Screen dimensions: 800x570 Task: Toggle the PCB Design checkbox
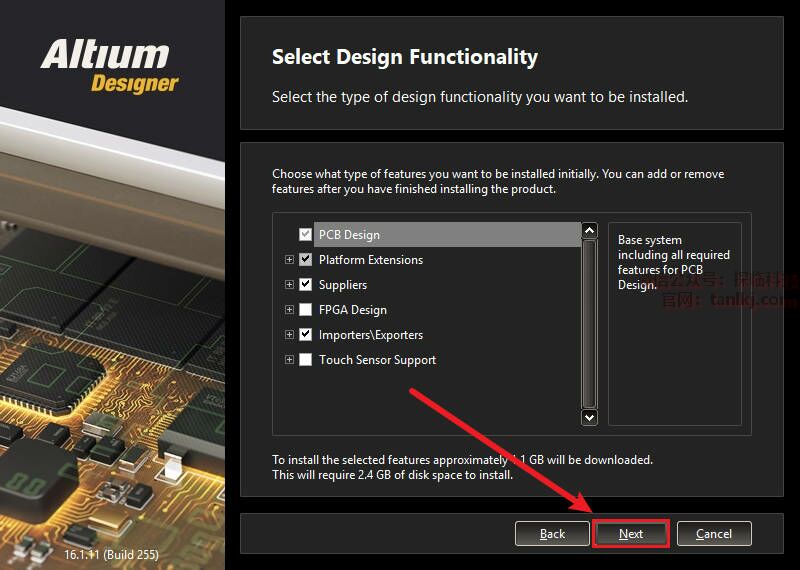click(305, 234)
